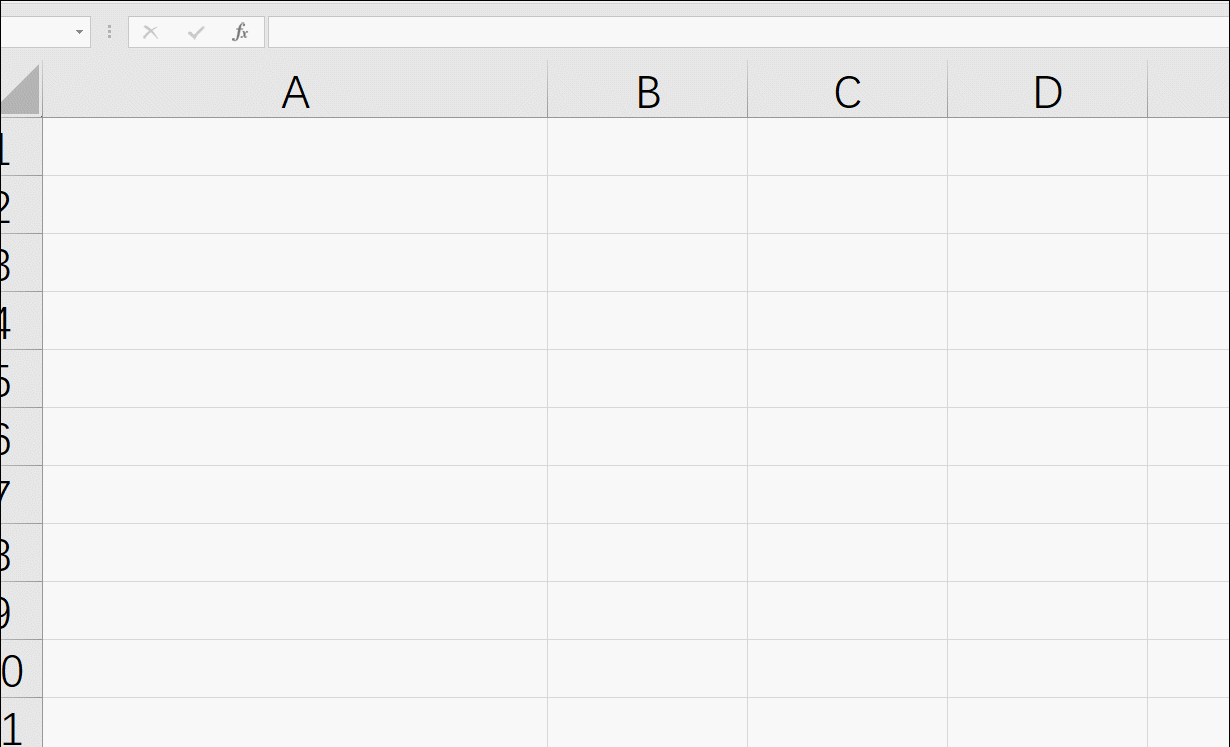
Task: Click cell C6
Action: (848, 437)
